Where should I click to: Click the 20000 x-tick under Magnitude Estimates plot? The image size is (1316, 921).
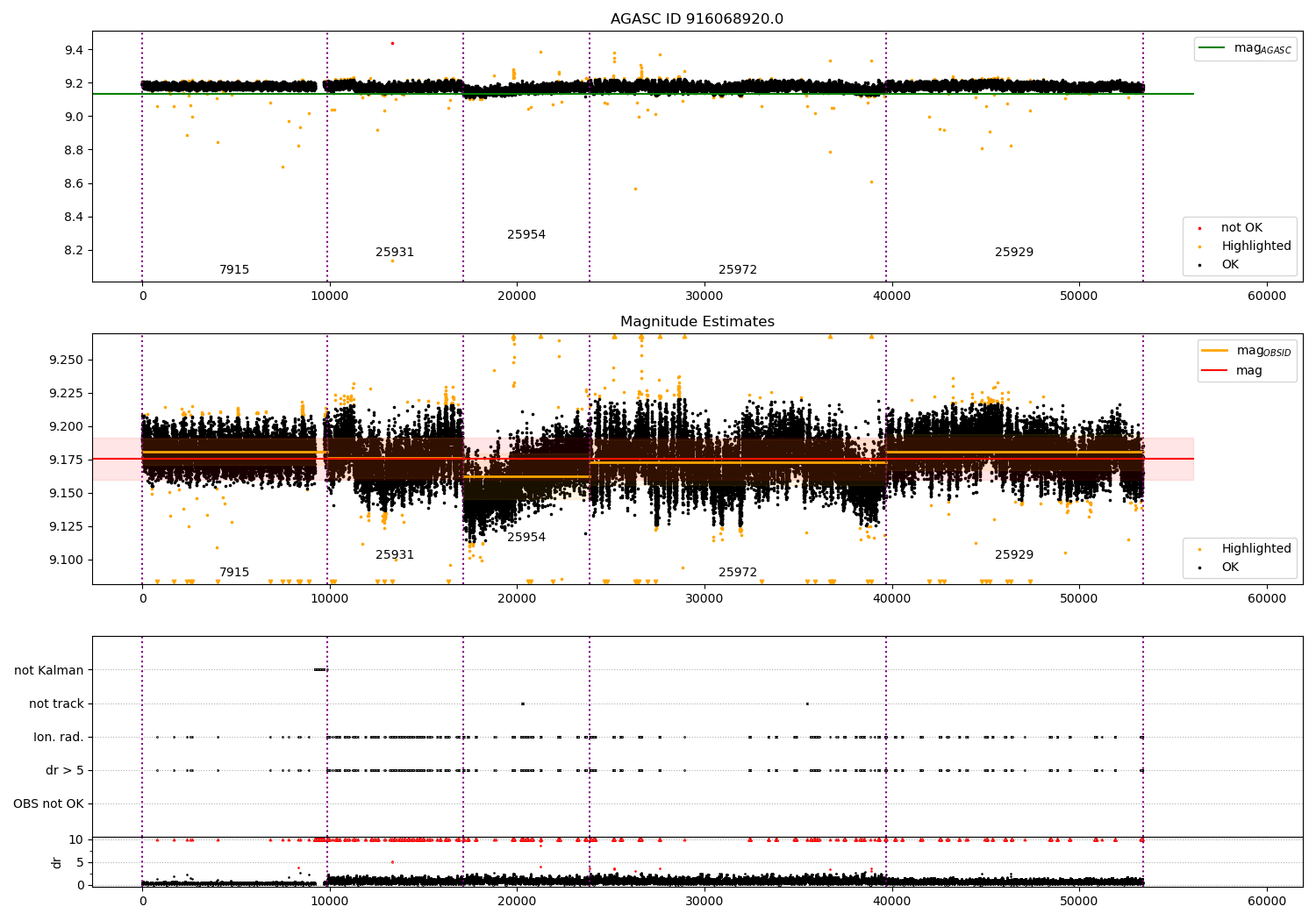[x=517, y=599]
